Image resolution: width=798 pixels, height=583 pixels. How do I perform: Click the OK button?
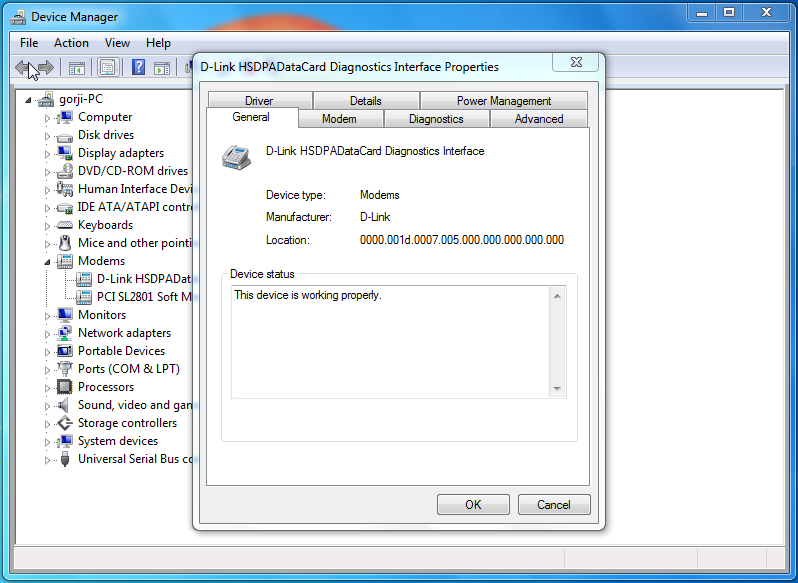point(473,505)
